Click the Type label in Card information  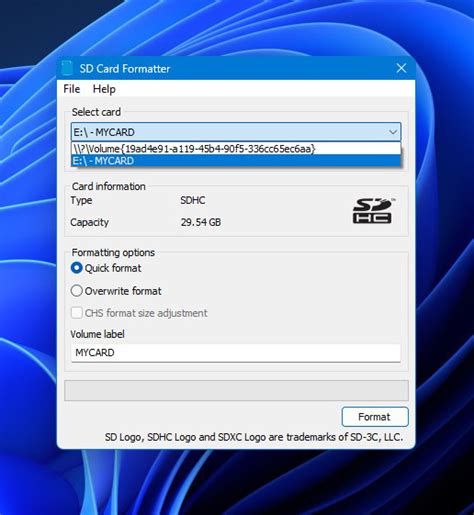pyautogui.click(x=81, y=201)
